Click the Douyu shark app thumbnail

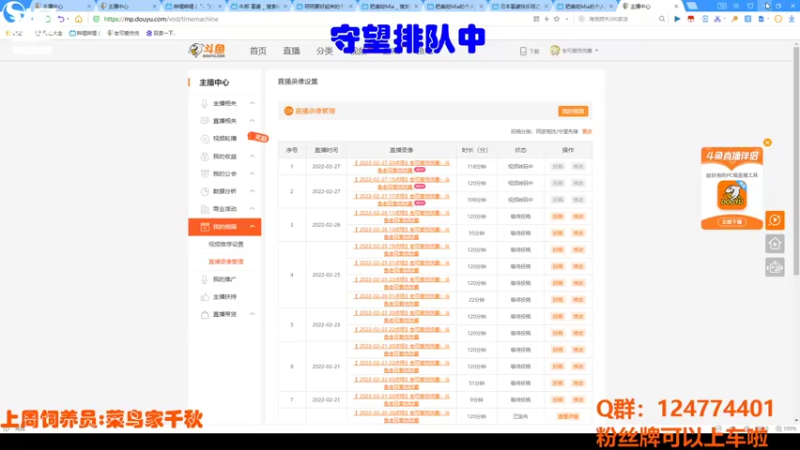(732, 195)
